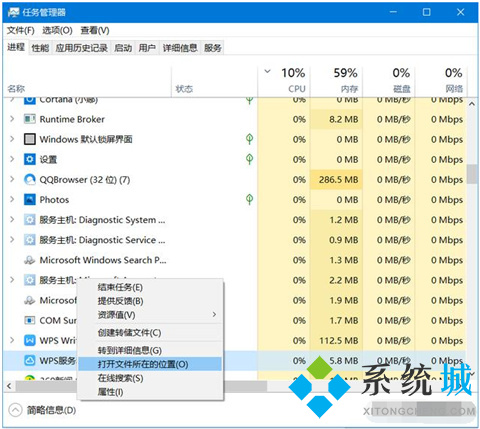Click the 112.5 MB memory cell
The image size is (480, 429).
(x=336, y=340)
